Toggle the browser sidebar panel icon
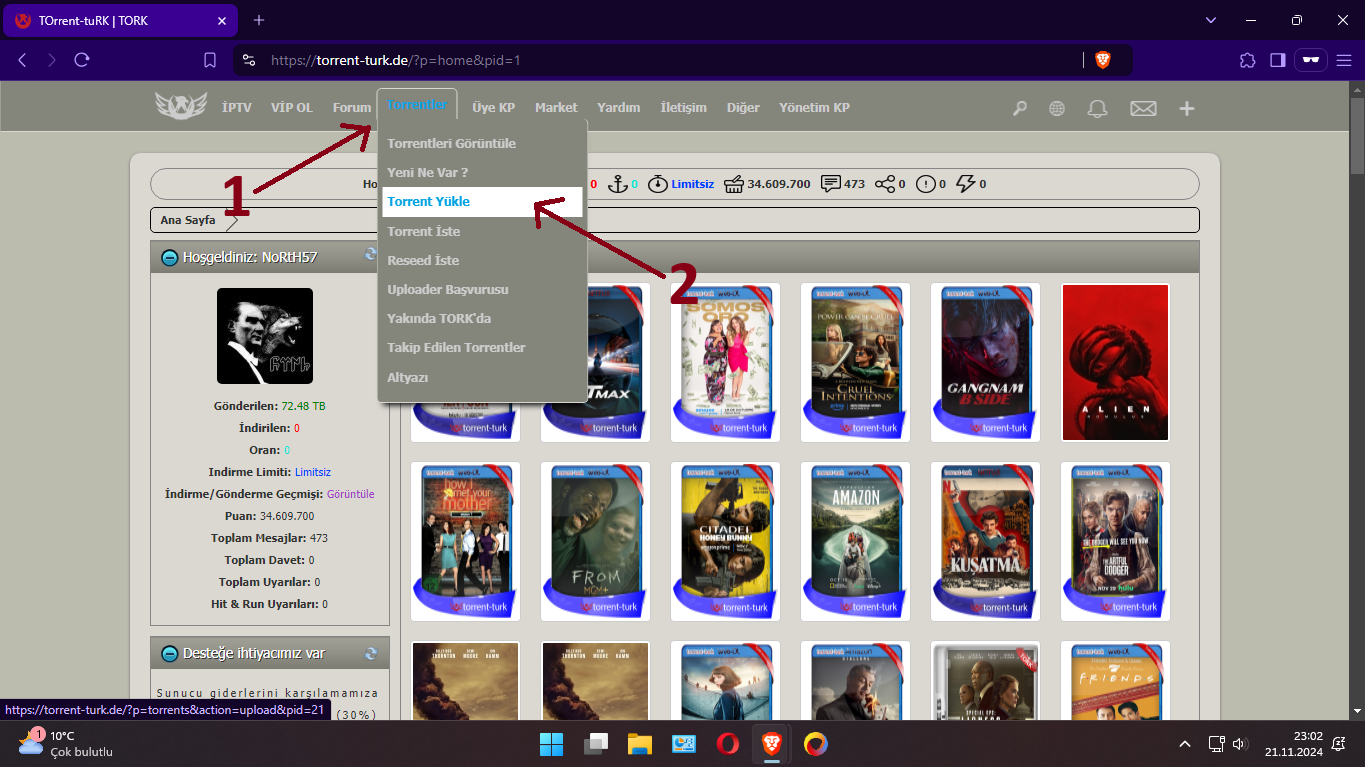1365x767 pixels. 1277,60
